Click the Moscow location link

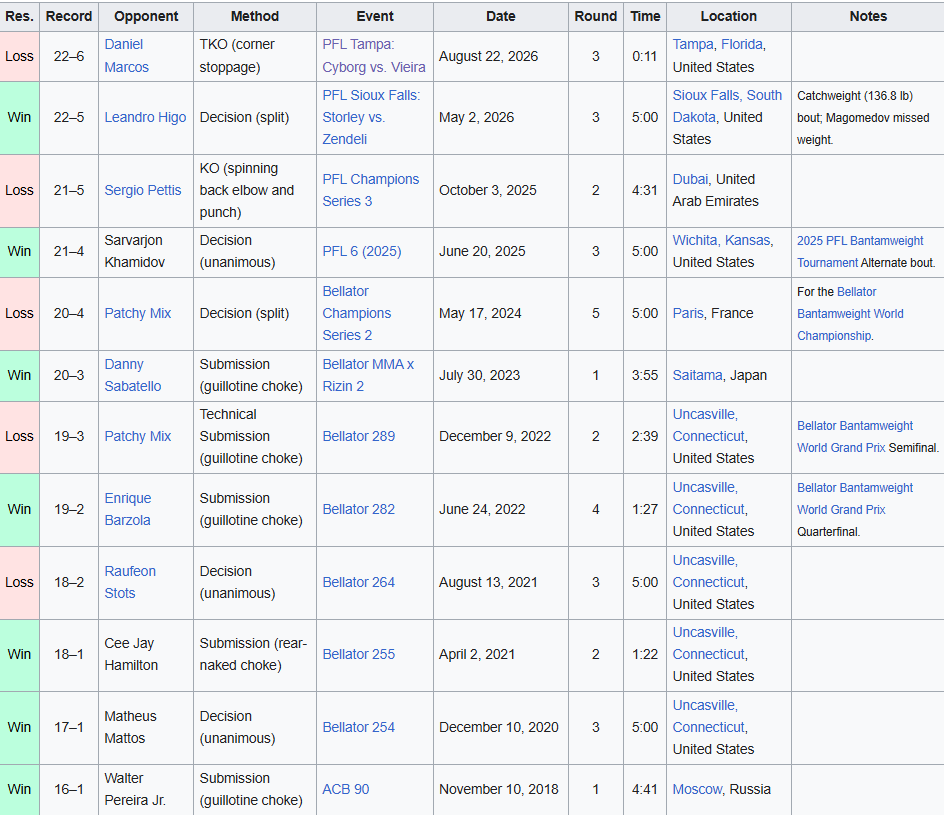697,789
